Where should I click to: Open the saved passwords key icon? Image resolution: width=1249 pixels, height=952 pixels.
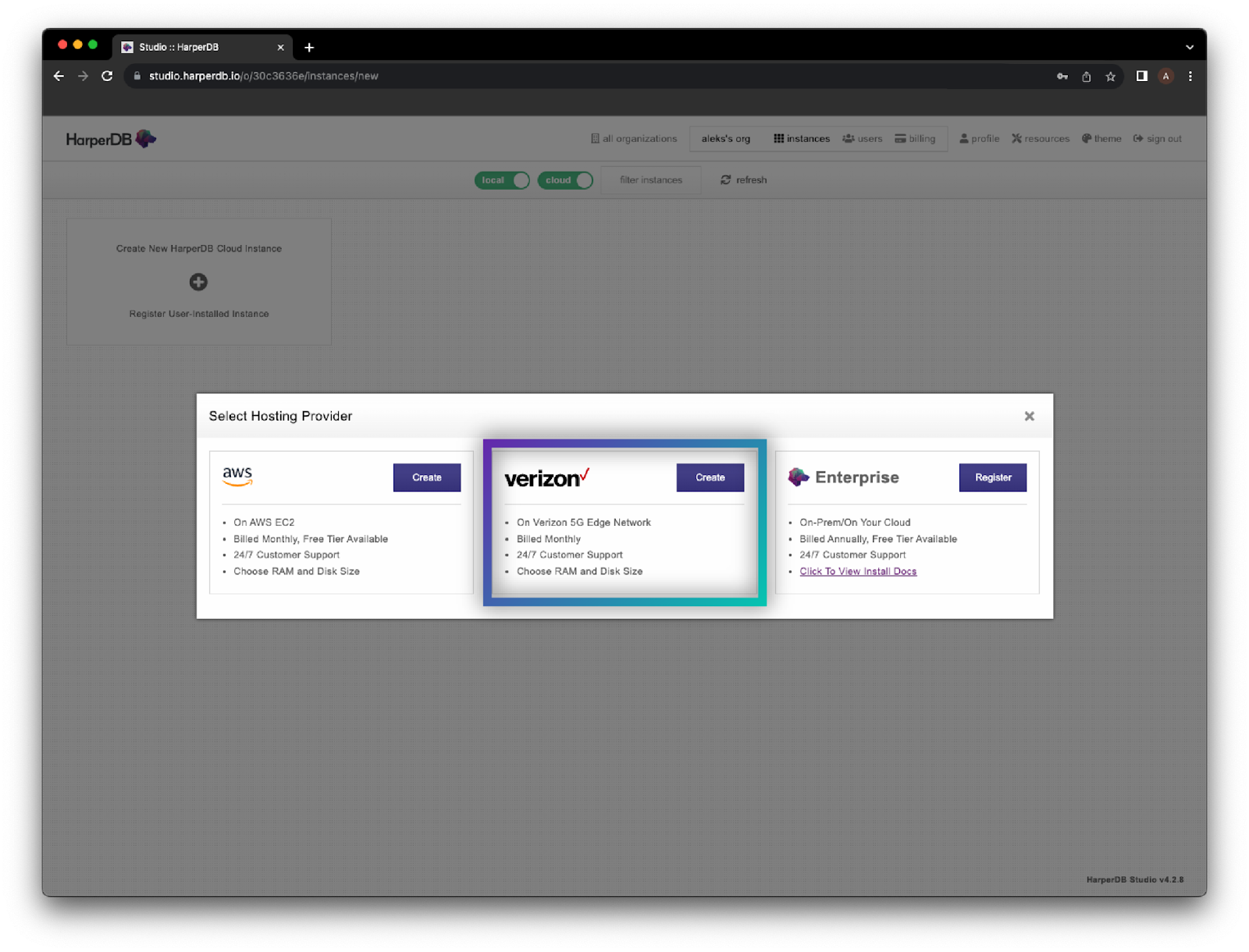tap(1062, 76)
